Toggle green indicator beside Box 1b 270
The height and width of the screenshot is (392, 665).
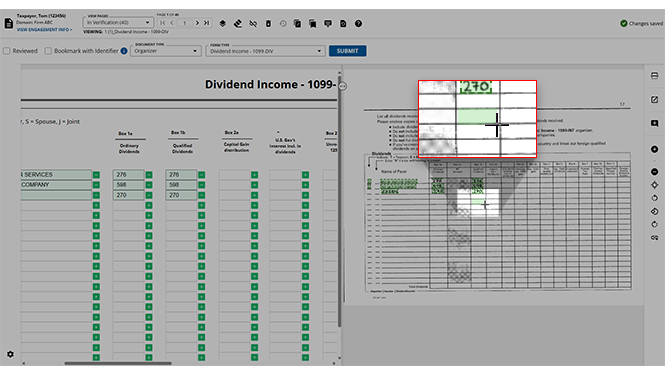pos(201,195)
